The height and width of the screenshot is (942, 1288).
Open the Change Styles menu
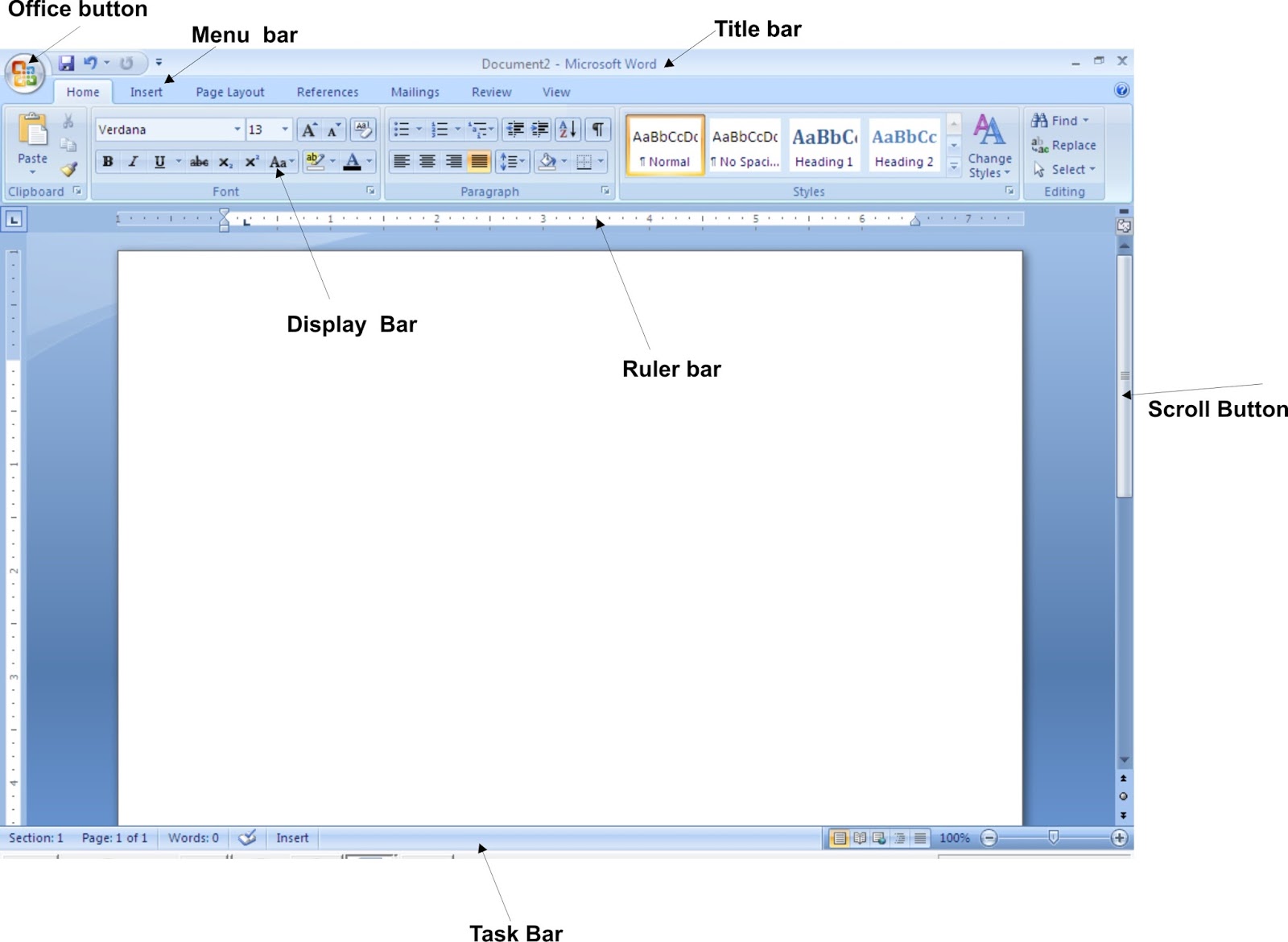coord(990,147)
